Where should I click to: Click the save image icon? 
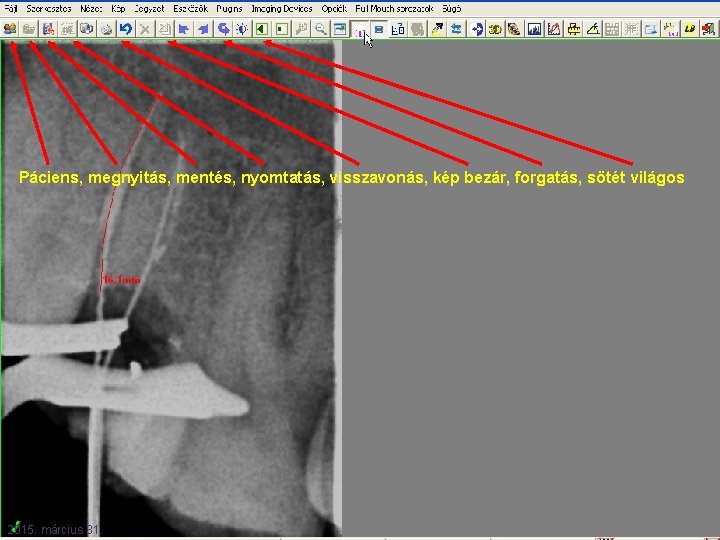coord(48,29)
